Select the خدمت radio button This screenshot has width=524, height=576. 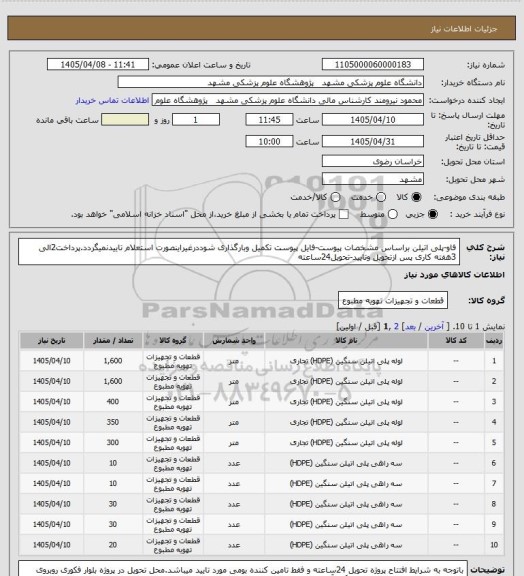point(381,197)
